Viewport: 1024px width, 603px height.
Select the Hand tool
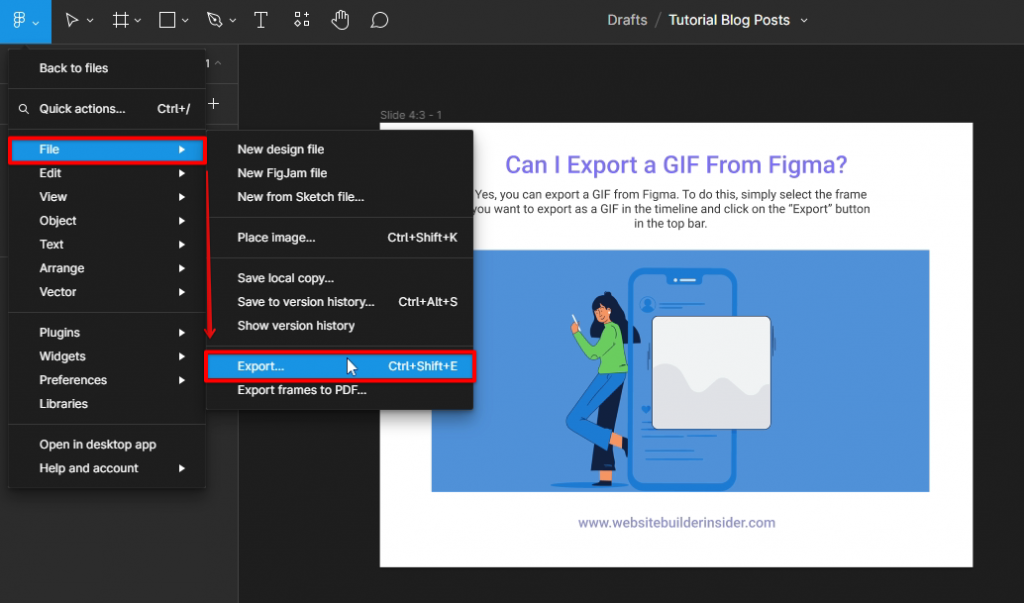[x=341, y=20]
